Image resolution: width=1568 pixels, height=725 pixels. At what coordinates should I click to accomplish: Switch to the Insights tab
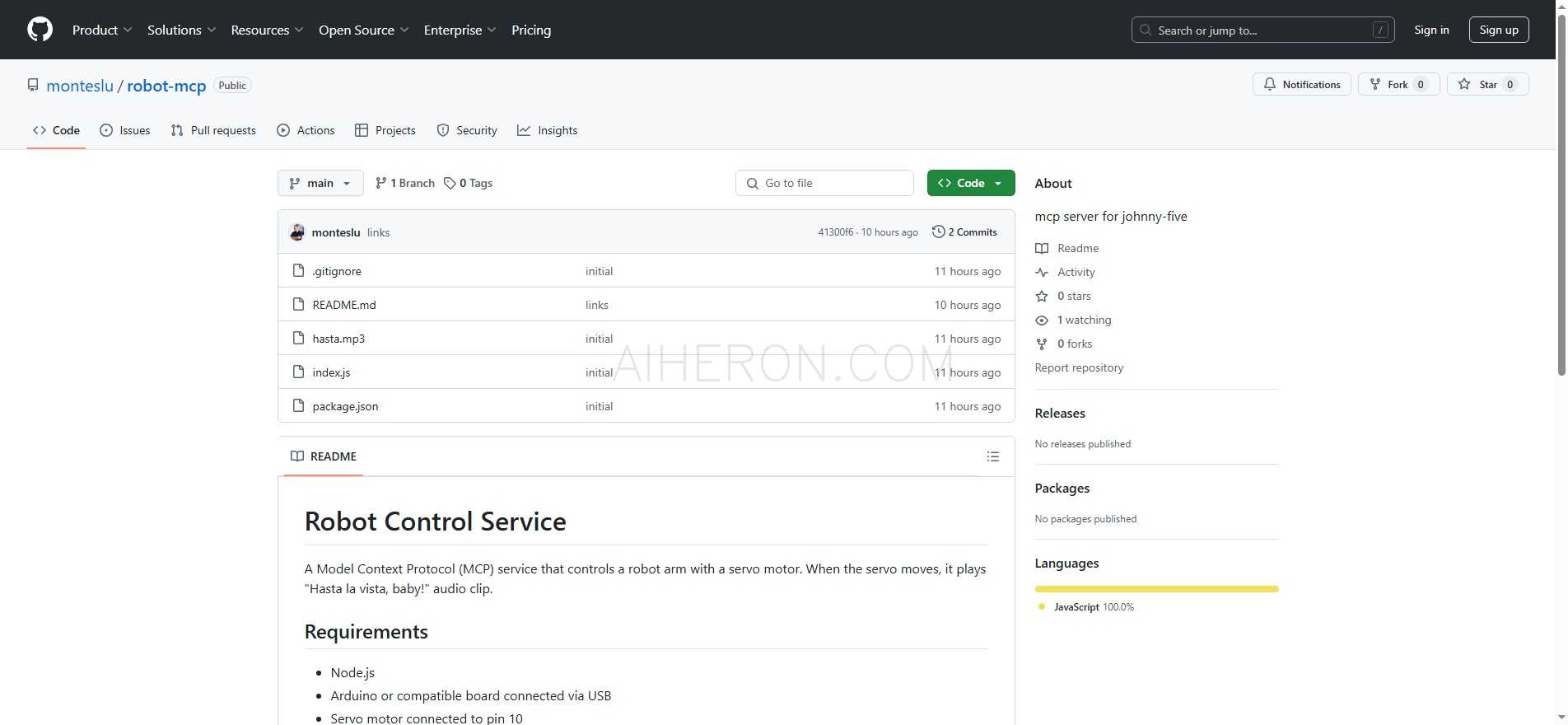548,130
